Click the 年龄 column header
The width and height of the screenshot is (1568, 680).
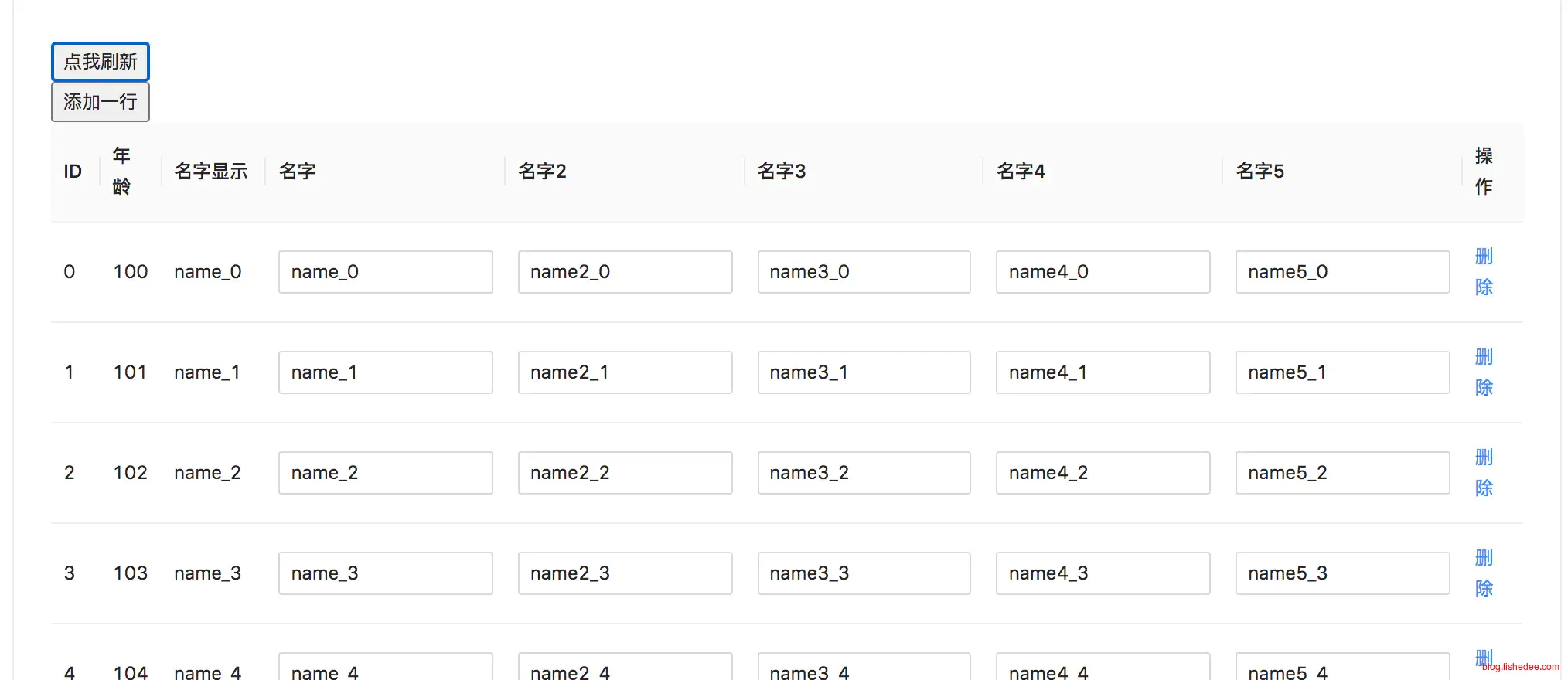pyautogui.click(x=121, y=172)
